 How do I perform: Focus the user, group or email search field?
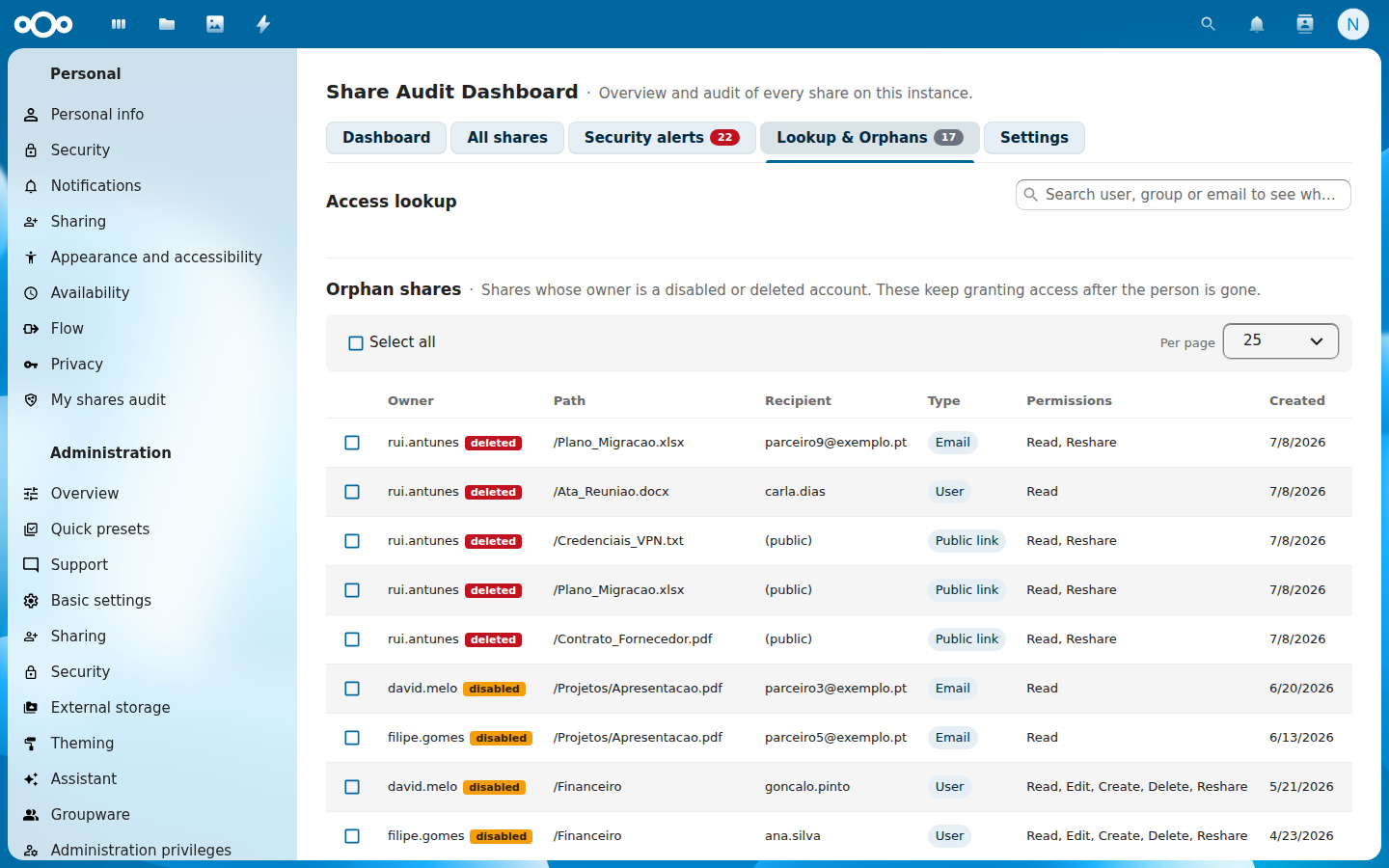1184,195
